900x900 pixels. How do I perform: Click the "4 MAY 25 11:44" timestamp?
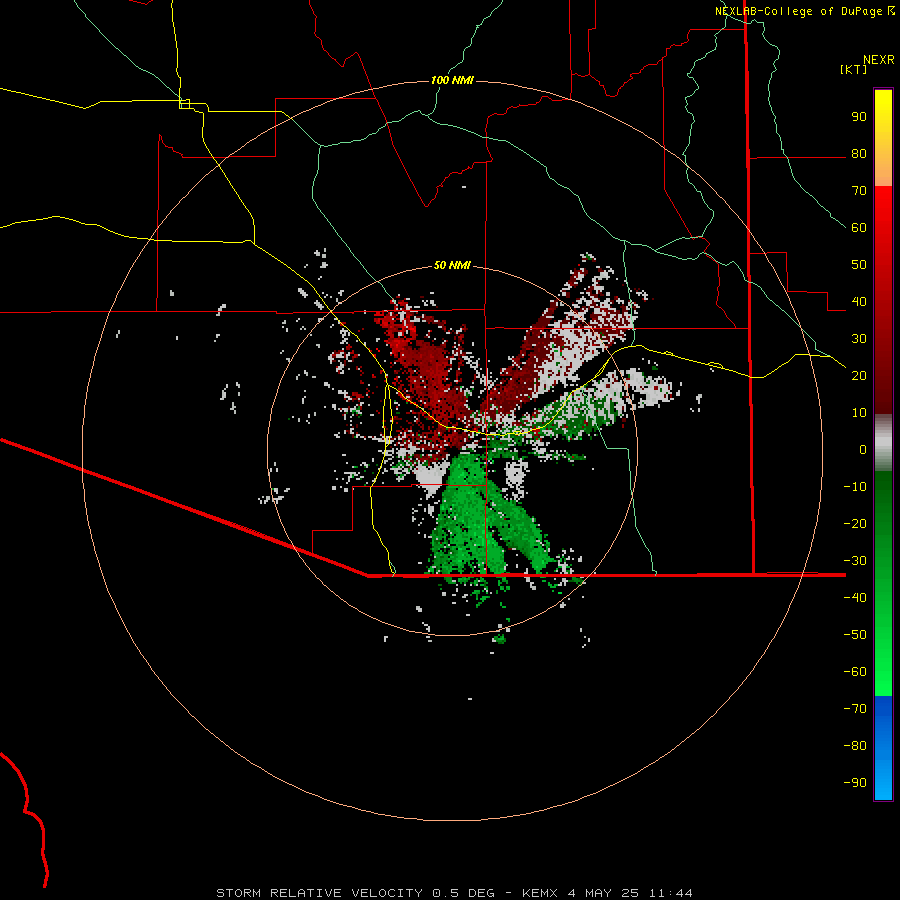coord(630,893)
